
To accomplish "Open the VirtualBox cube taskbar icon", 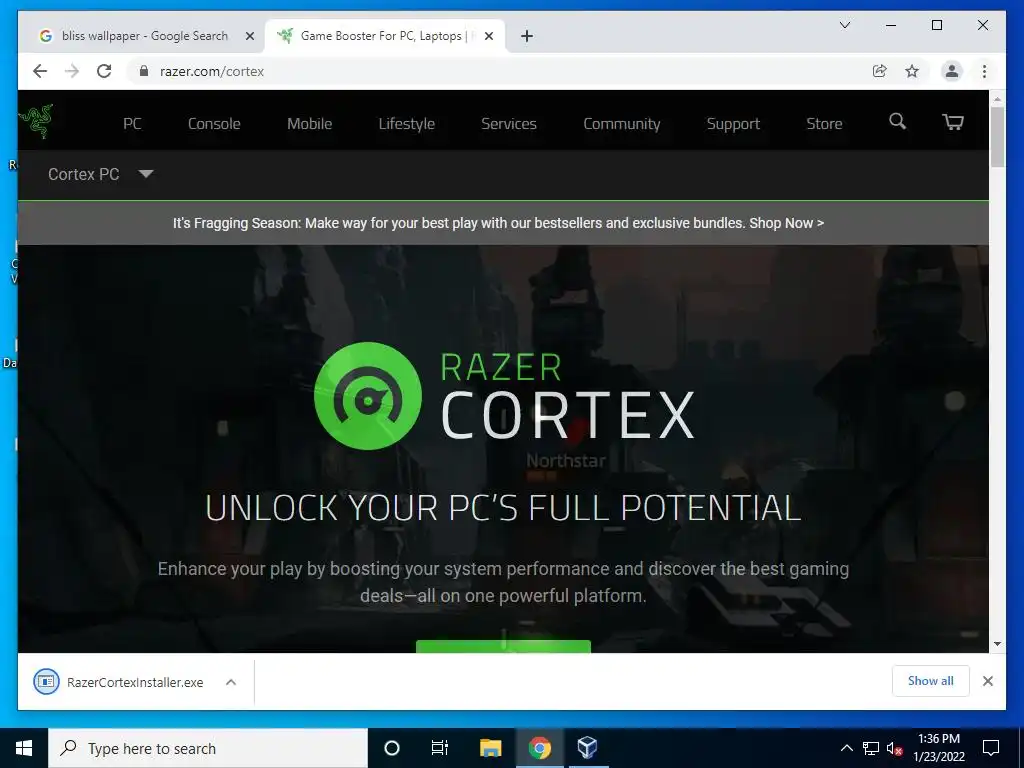I will click(588, 748).
